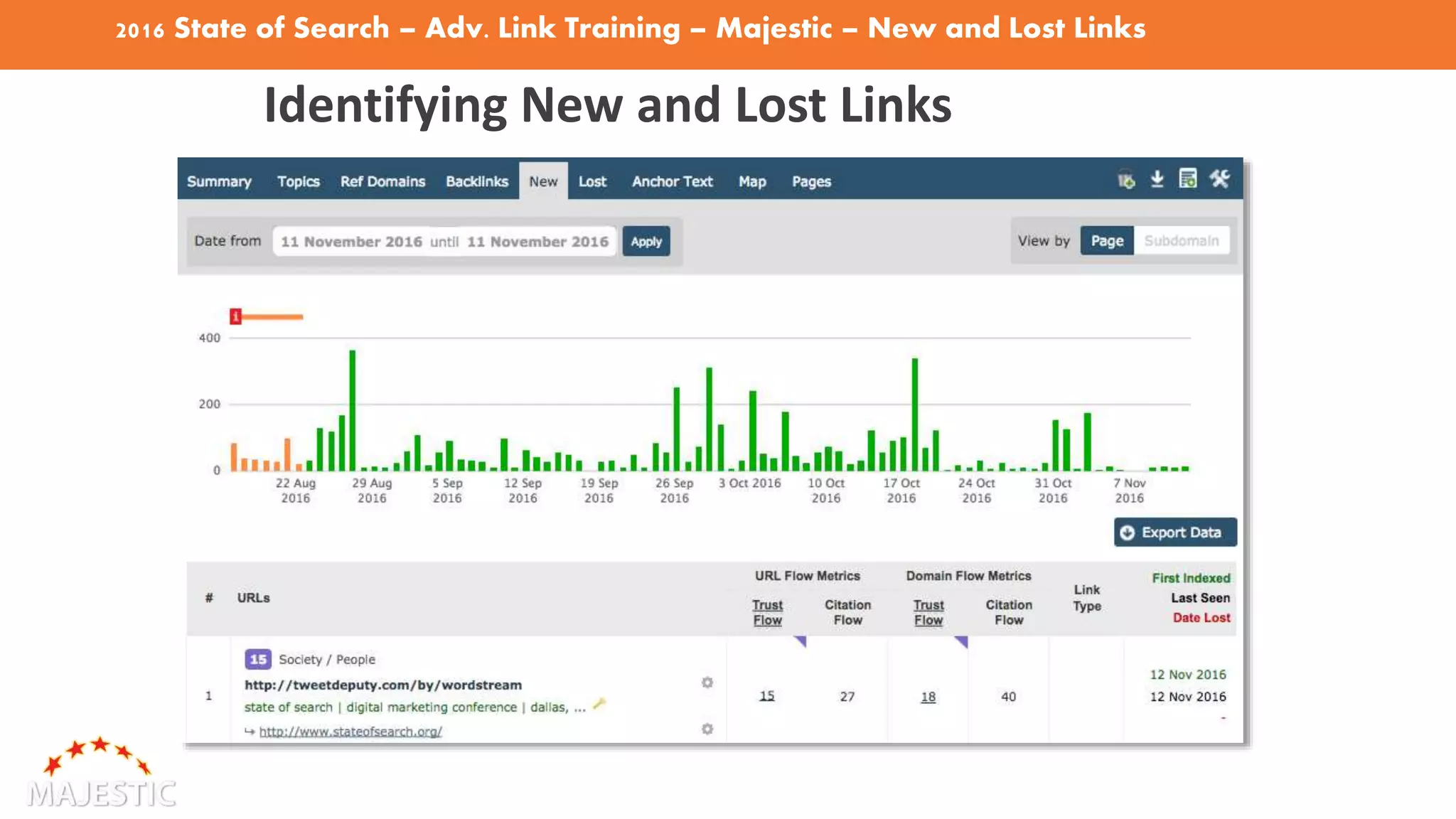The width and height of the screenshot is (1456, 819).
Task: Click the green First Indexed date 12 Nov 2016
Action: click(x=1188, y=674)
